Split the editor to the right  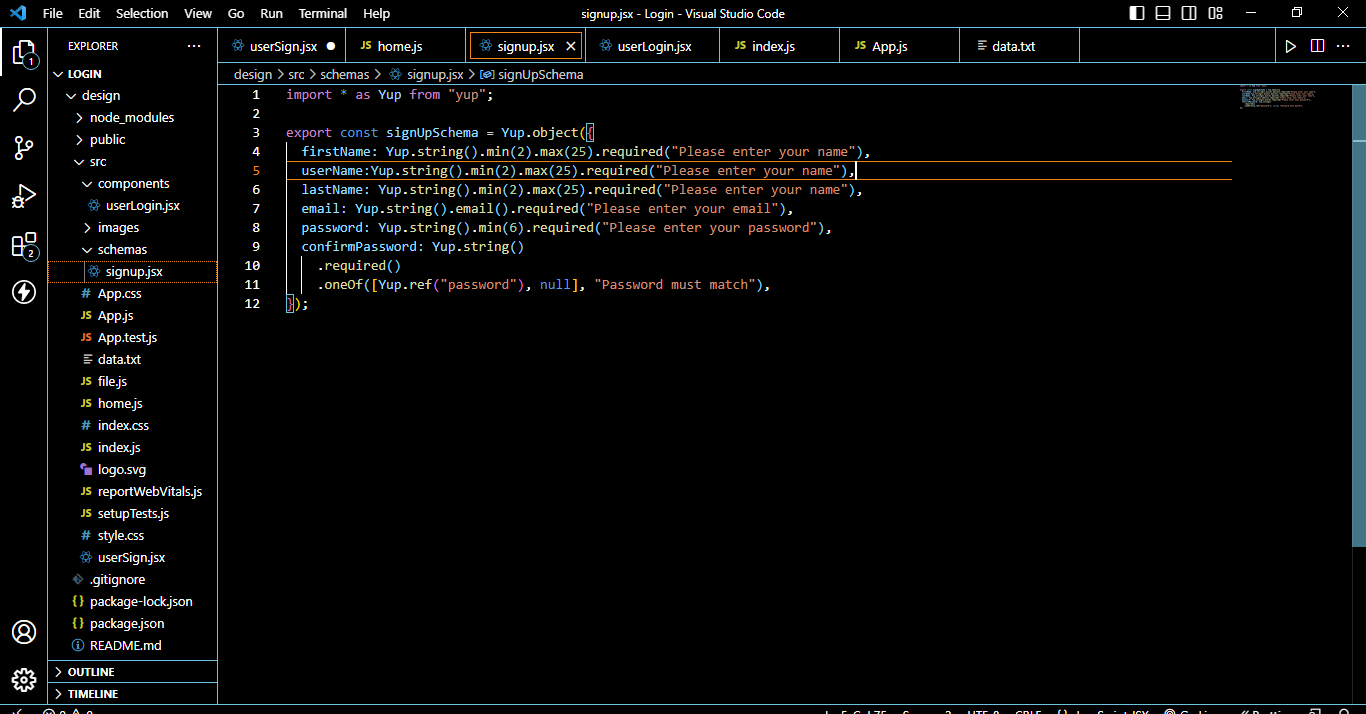point(1317,46)
